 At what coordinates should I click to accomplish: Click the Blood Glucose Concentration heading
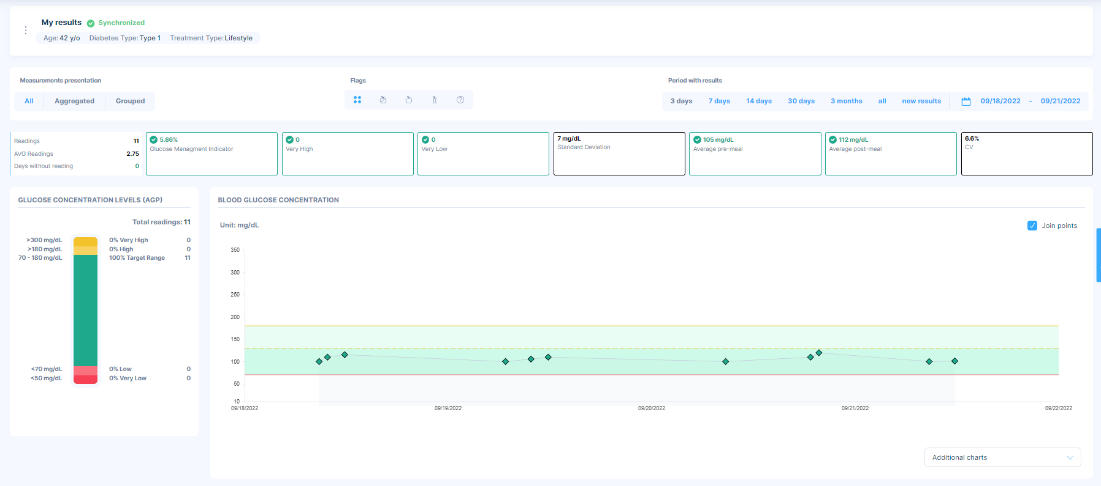[x=279, y=200]
